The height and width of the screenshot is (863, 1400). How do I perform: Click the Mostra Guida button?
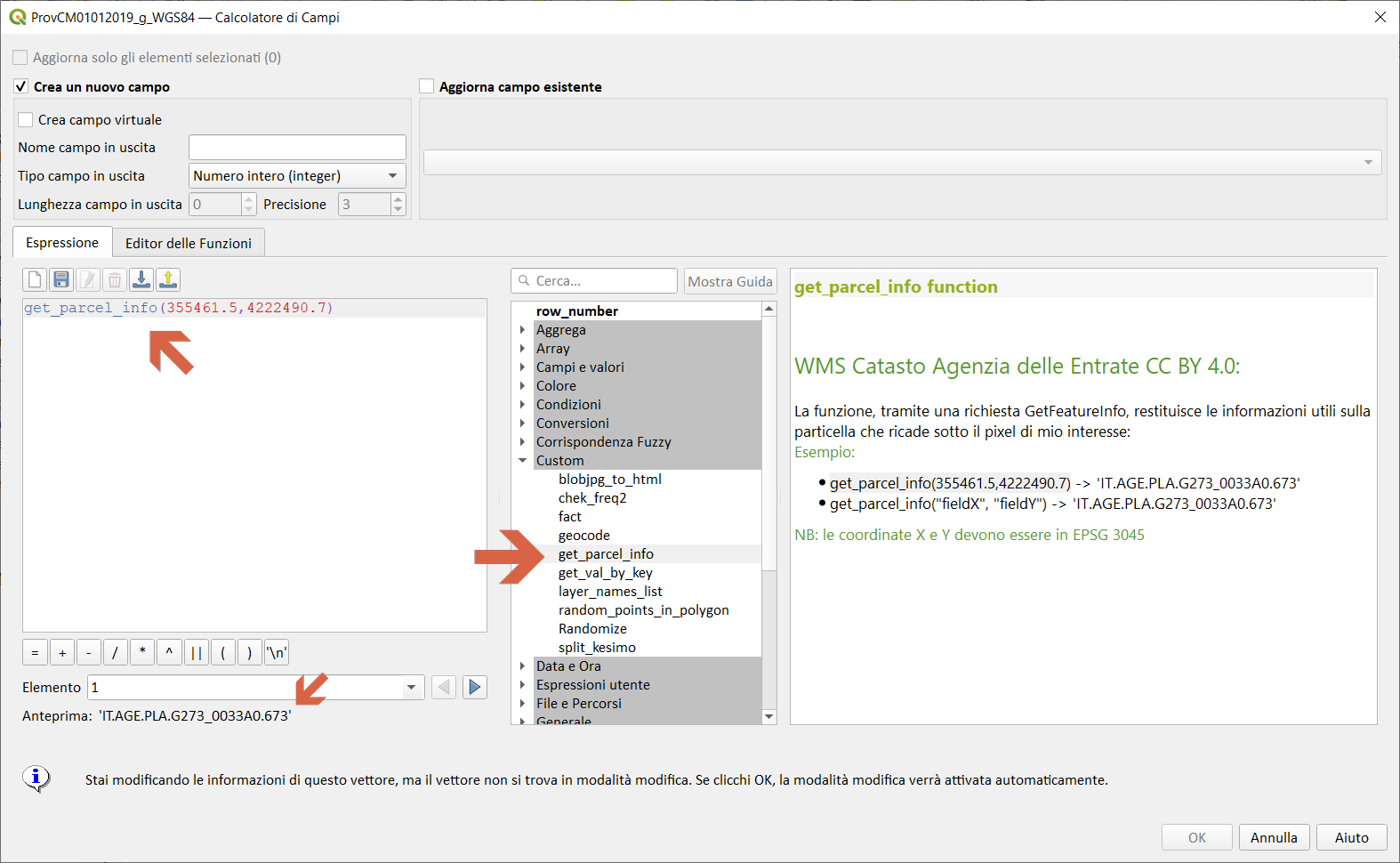pyautogui.click(x=729, y=281)
